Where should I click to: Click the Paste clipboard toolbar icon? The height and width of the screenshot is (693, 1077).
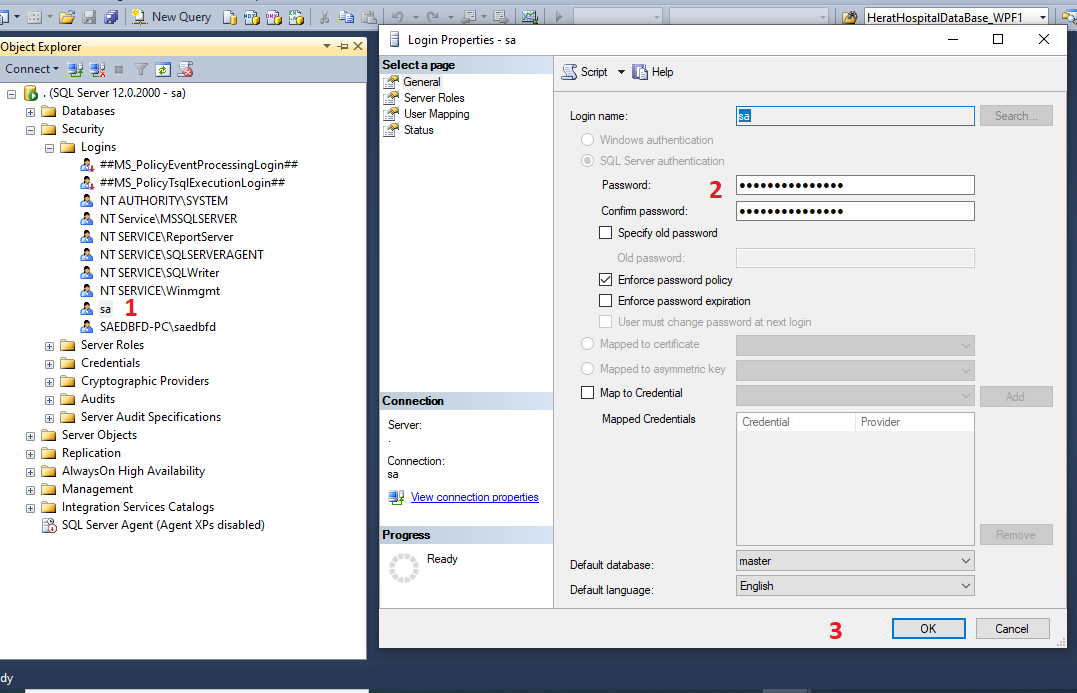370,17
